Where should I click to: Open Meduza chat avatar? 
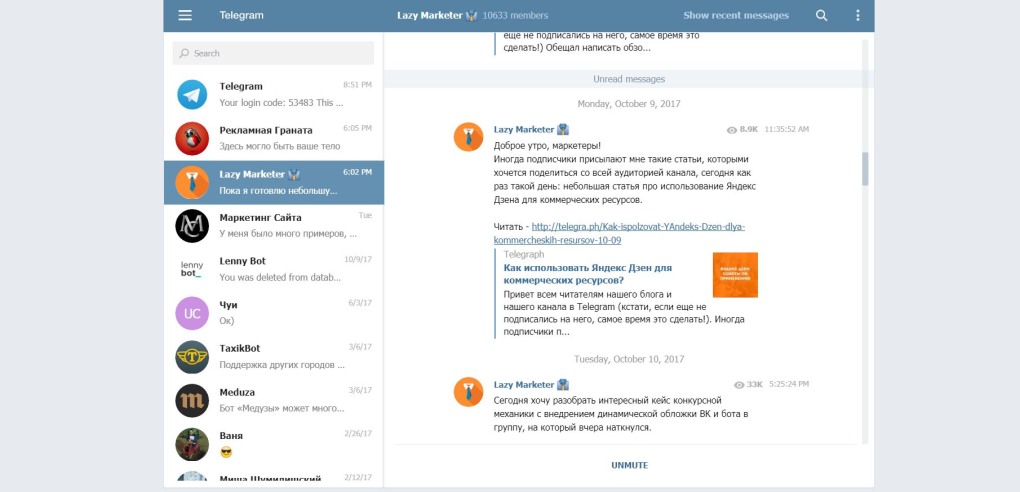point(192,400)
